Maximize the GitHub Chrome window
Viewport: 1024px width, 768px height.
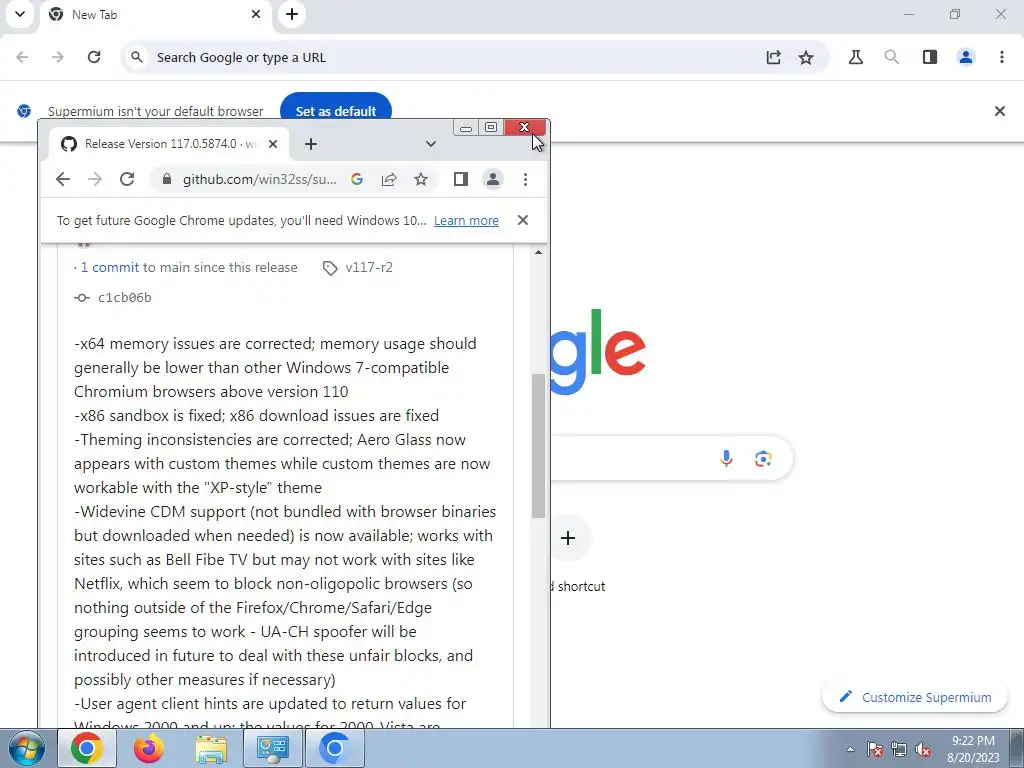pos(491,127)
